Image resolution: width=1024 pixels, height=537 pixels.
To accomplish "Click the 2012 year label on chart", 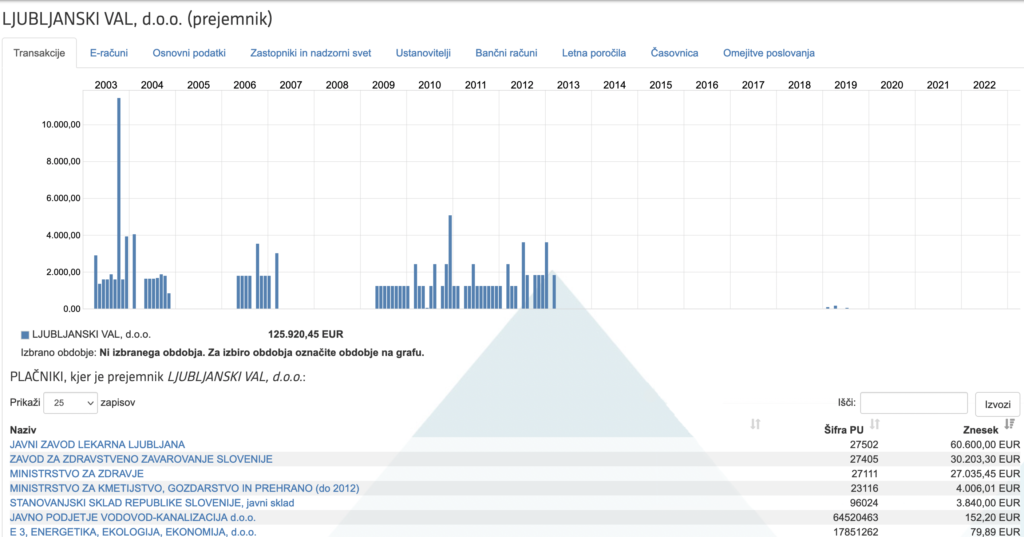I will pyautogui.click(x=522, y=85).
